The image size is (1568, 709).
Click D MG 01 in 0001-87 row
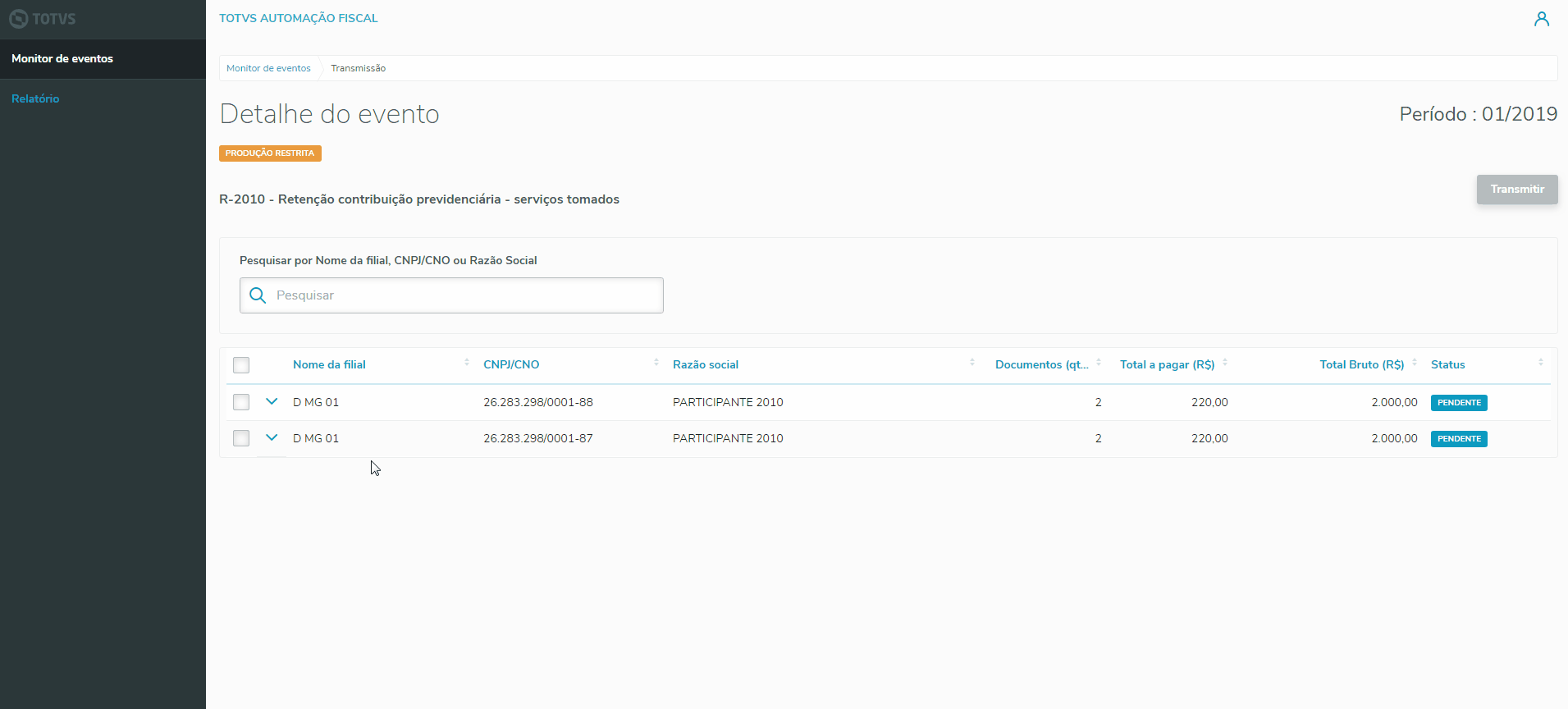point(316,438)
